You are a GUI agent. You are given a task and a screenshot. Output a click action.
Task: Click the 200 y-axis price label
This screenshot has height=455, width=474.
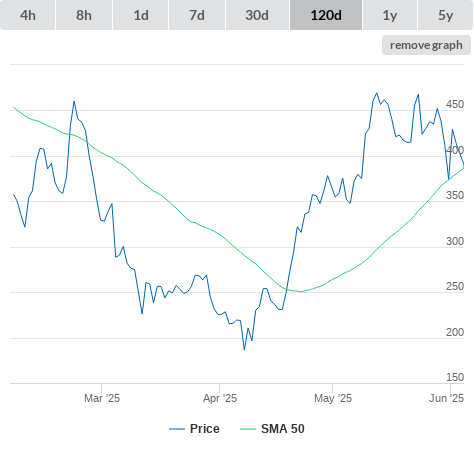(x=455, y=332)
